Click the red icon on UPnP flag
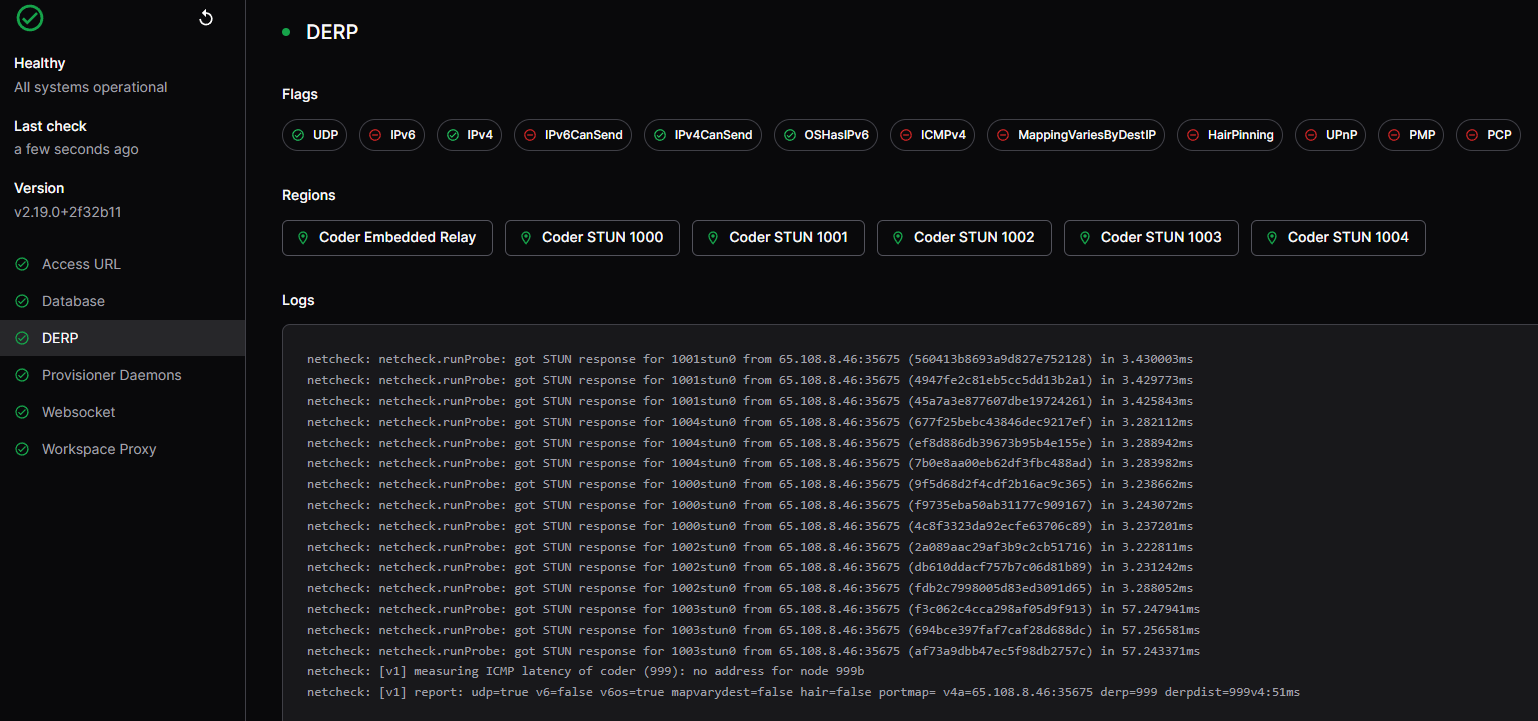Viewport: 1538px width, 721px height. (x=1311, y=135)
